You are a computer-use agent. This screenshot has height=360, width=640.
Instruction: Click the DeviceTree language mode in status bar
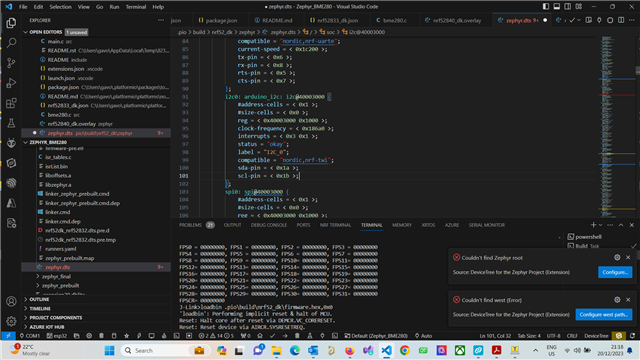click(596, 336)
